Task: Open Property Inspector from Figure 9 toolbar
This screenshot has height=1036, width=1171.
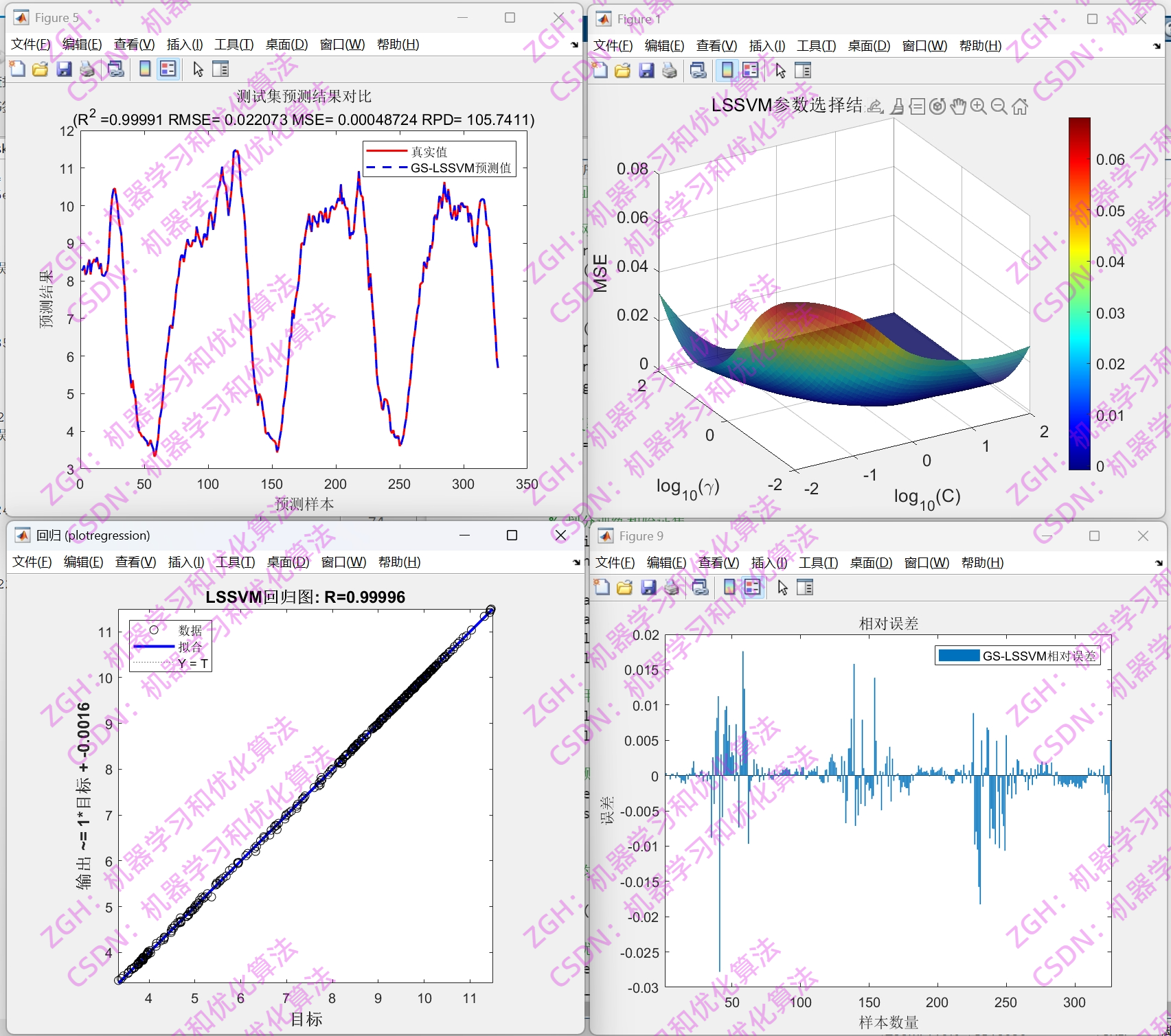Action: pos(805,587)
